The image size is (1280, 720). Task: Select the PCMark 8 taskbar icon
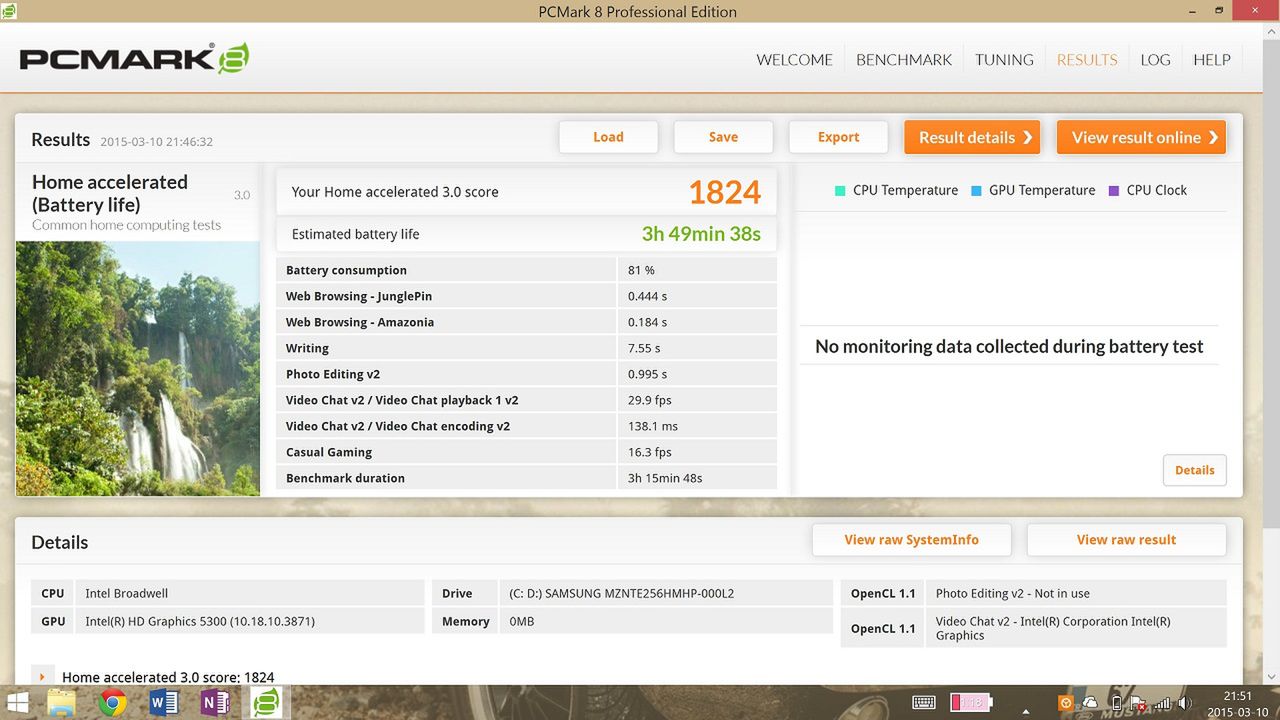pyautogui.click(x=266, y=703)
